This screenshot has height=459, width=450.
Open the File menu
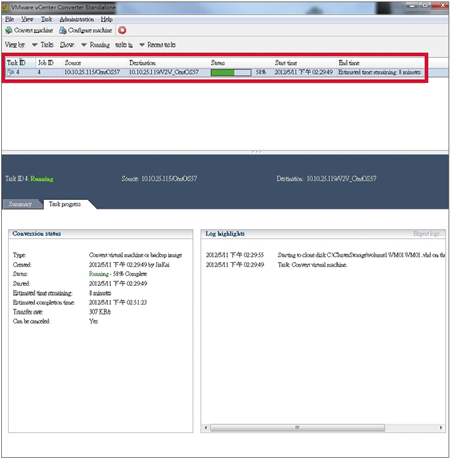tap(9, 19)
